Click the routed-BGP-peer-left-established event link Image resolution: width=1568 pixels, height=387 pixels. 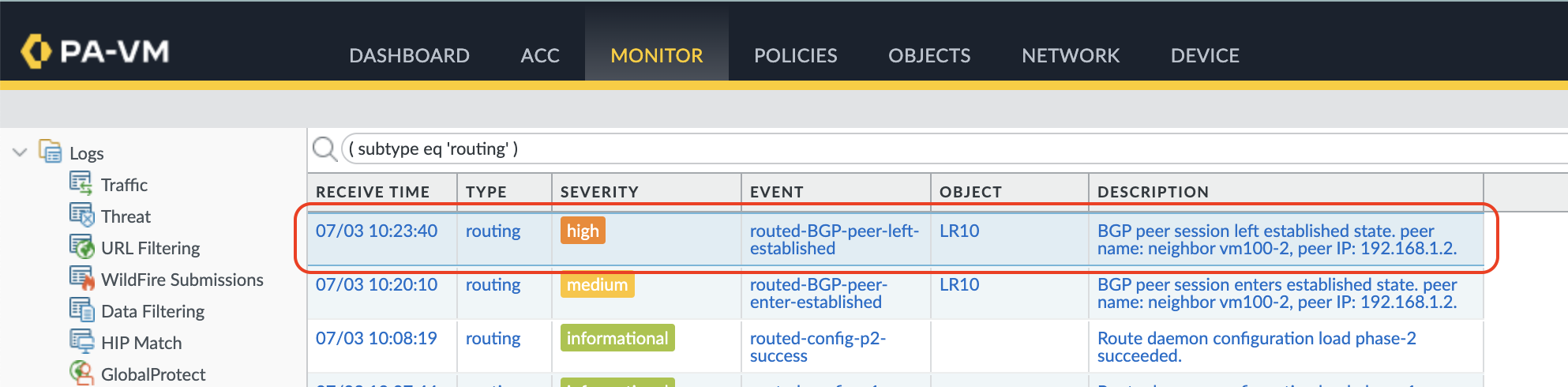pos(834,239)
